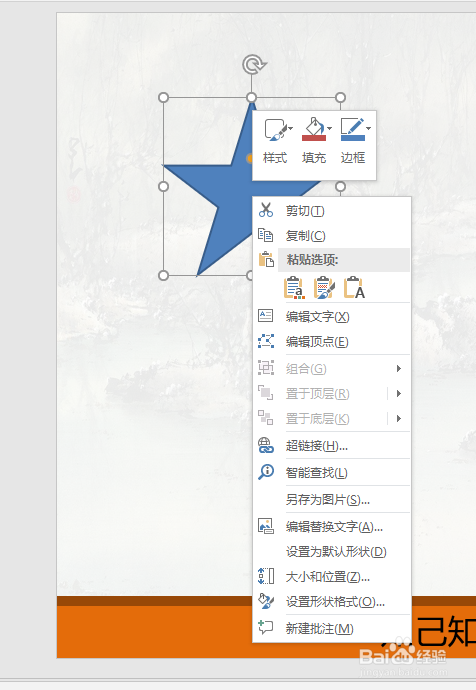The width and height of the screenshot is (476, 690).
Task: Click the Hyperlink globe icon
Action: [x=266, y=445]
